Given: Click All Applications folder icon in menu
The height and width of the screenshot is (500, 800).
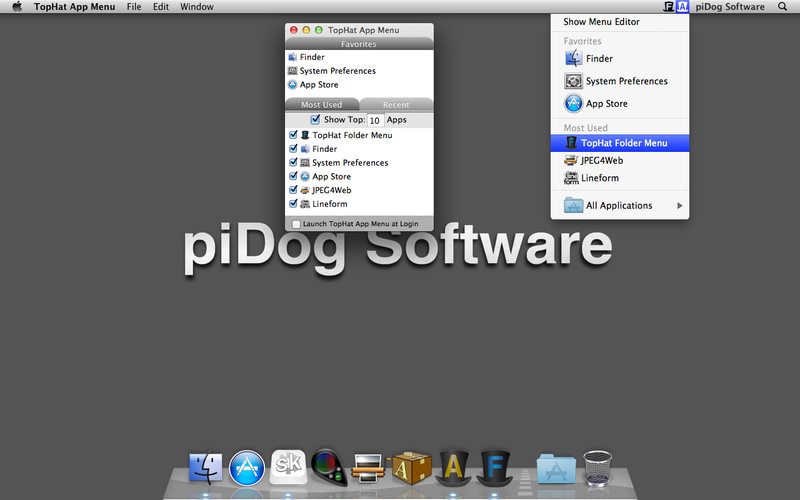Looking at the screenshot, I should coord(573,205).
